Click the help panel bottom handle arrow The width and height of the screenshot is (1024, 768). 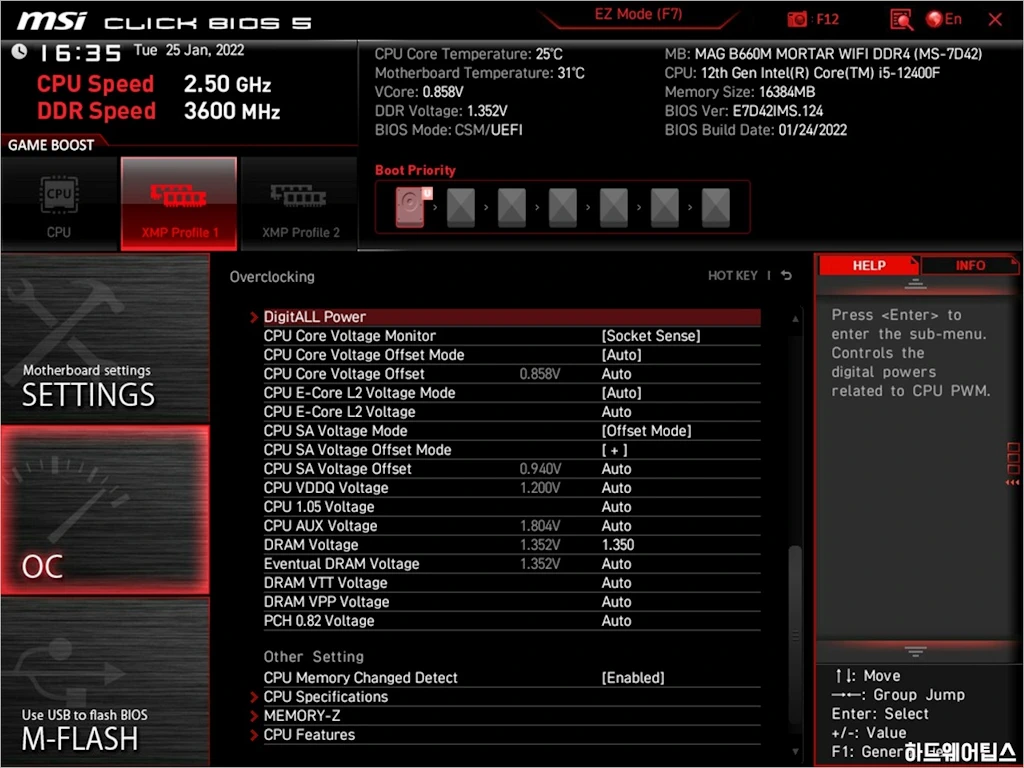(x=915, y=651)
